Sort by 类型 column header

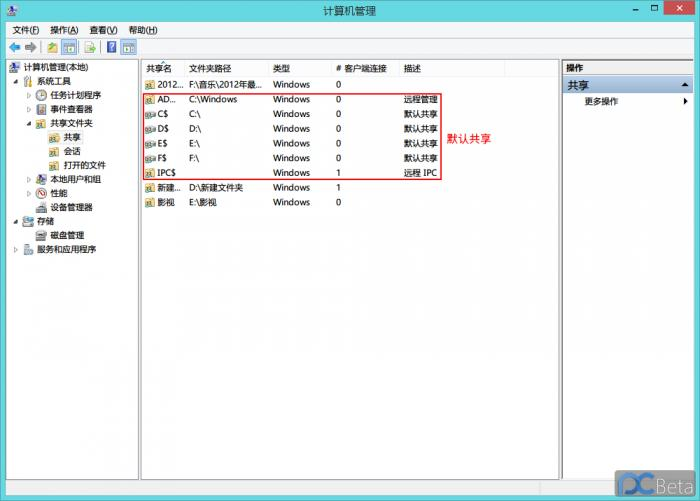[300, 68]
